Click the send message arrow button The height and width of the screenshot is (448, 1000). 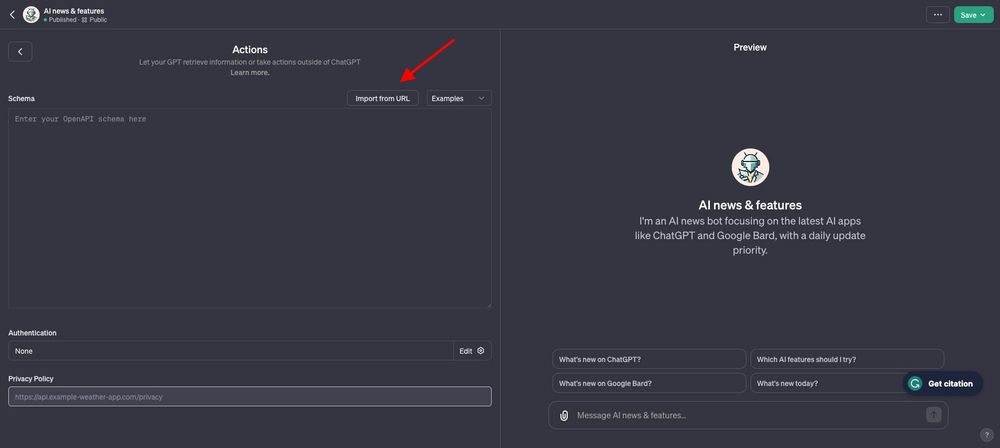933,415
